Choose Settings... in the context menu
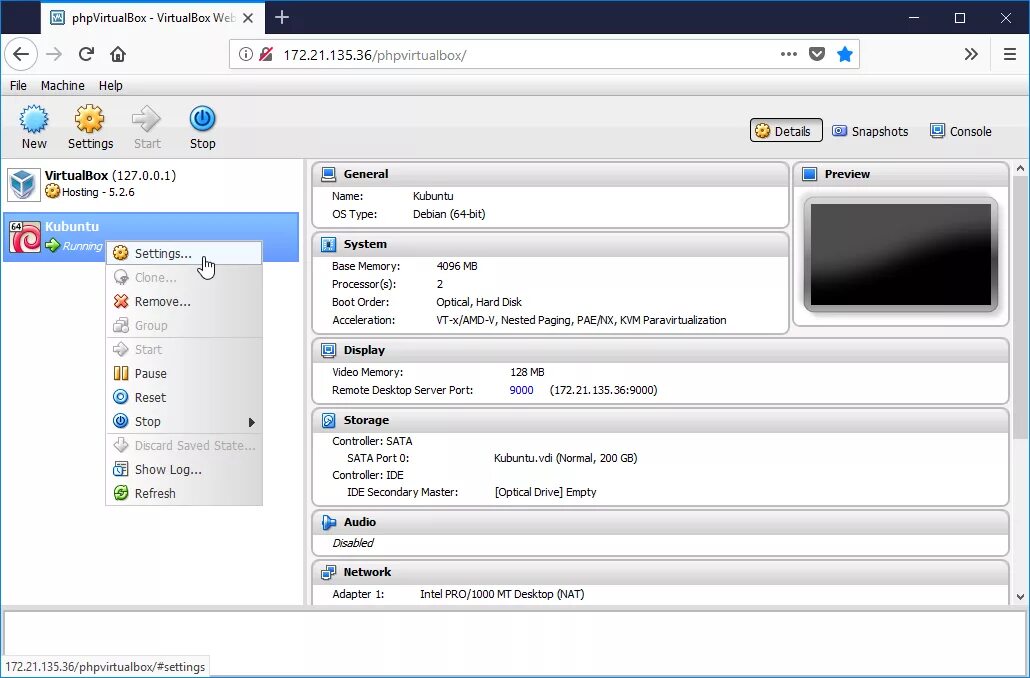The height and width of the screenshot is (678, 1030). pos(184,254)
